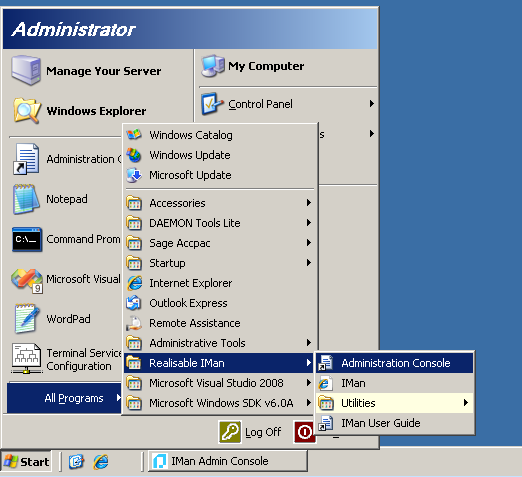
Task: Launch Internet Explorer from quick launch bar
Action: [101, 461]
